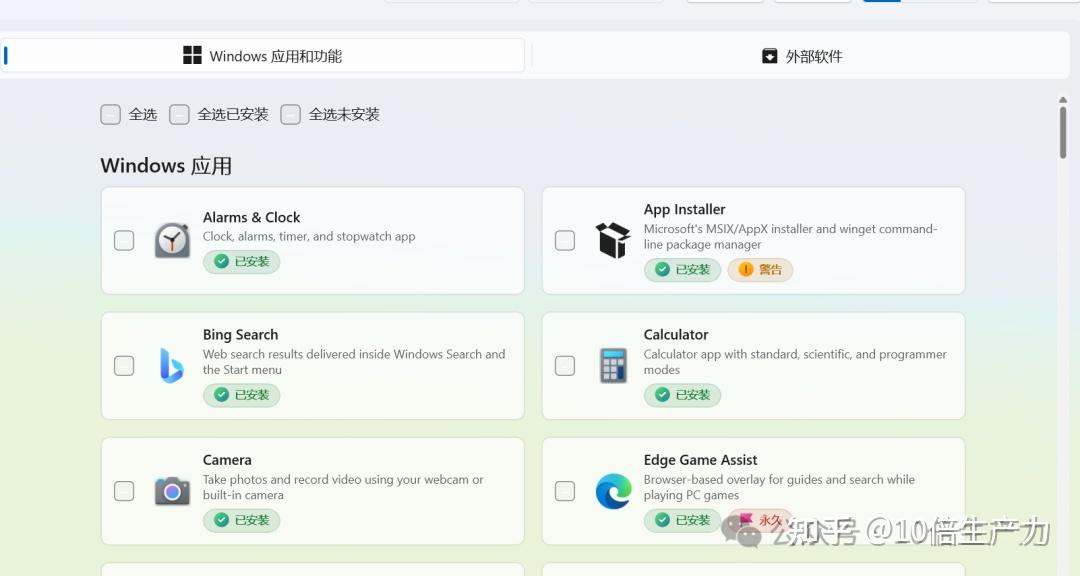This screenshot has width=1080, height=576.
Task: Click the Edge Game Assist icon
Action: tap(613, 491)
